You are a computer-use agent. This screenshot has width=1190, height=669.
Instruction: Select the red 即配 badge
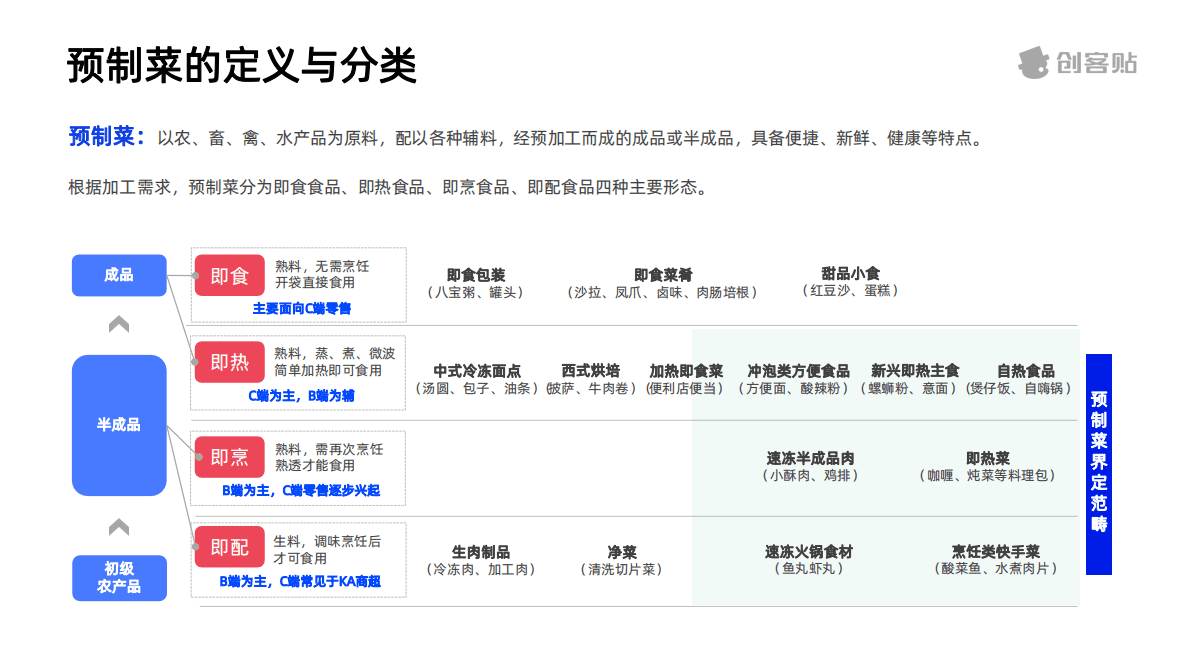229,547
